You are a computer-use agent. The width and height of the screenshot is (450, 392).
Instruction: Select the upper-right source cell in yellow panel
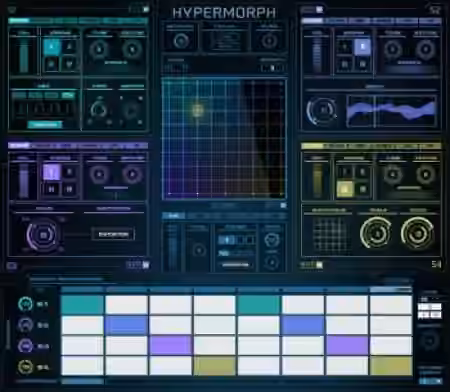coord(362,172)
